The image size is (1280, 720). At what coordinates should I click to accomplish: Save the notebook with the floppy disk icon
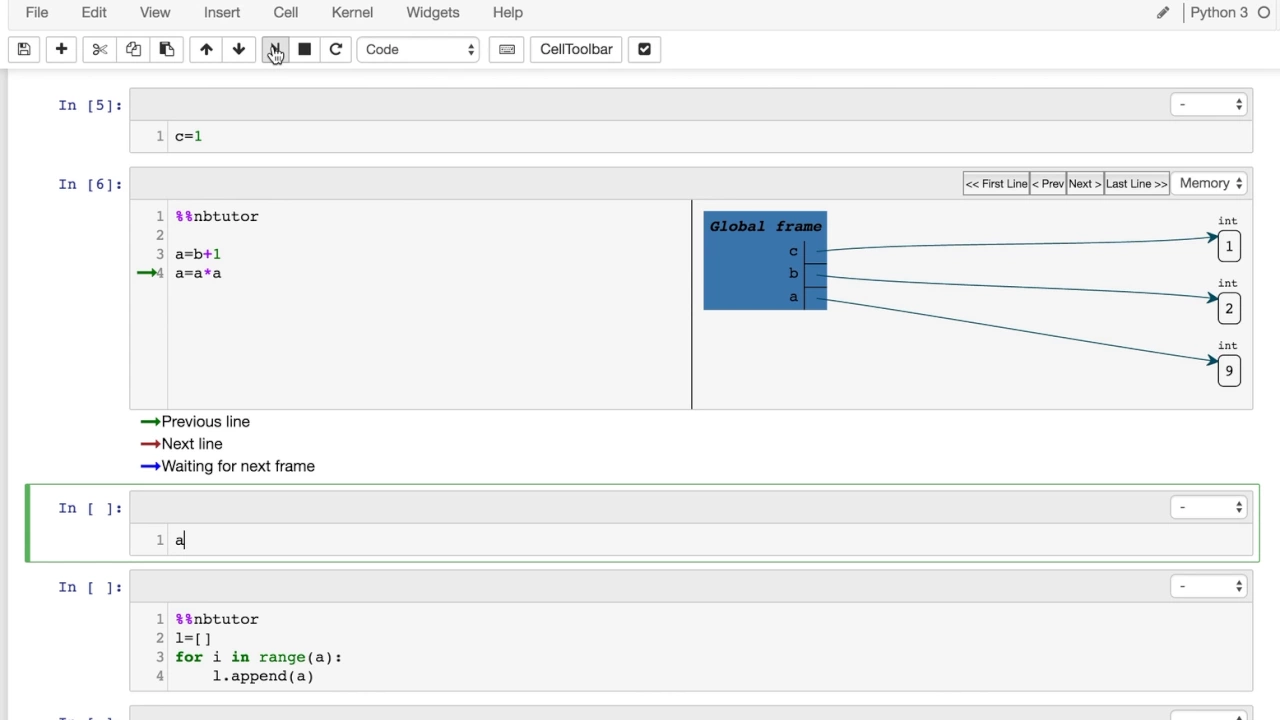click(24, 49)
